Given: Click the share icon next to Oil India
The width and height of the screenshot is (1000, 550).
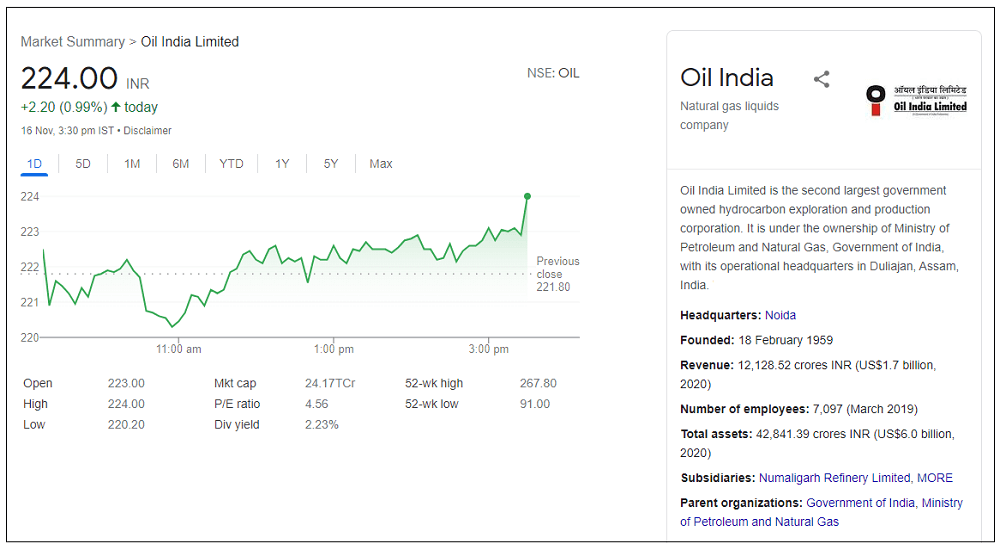Looking at the screenshot, I should 821,79.
